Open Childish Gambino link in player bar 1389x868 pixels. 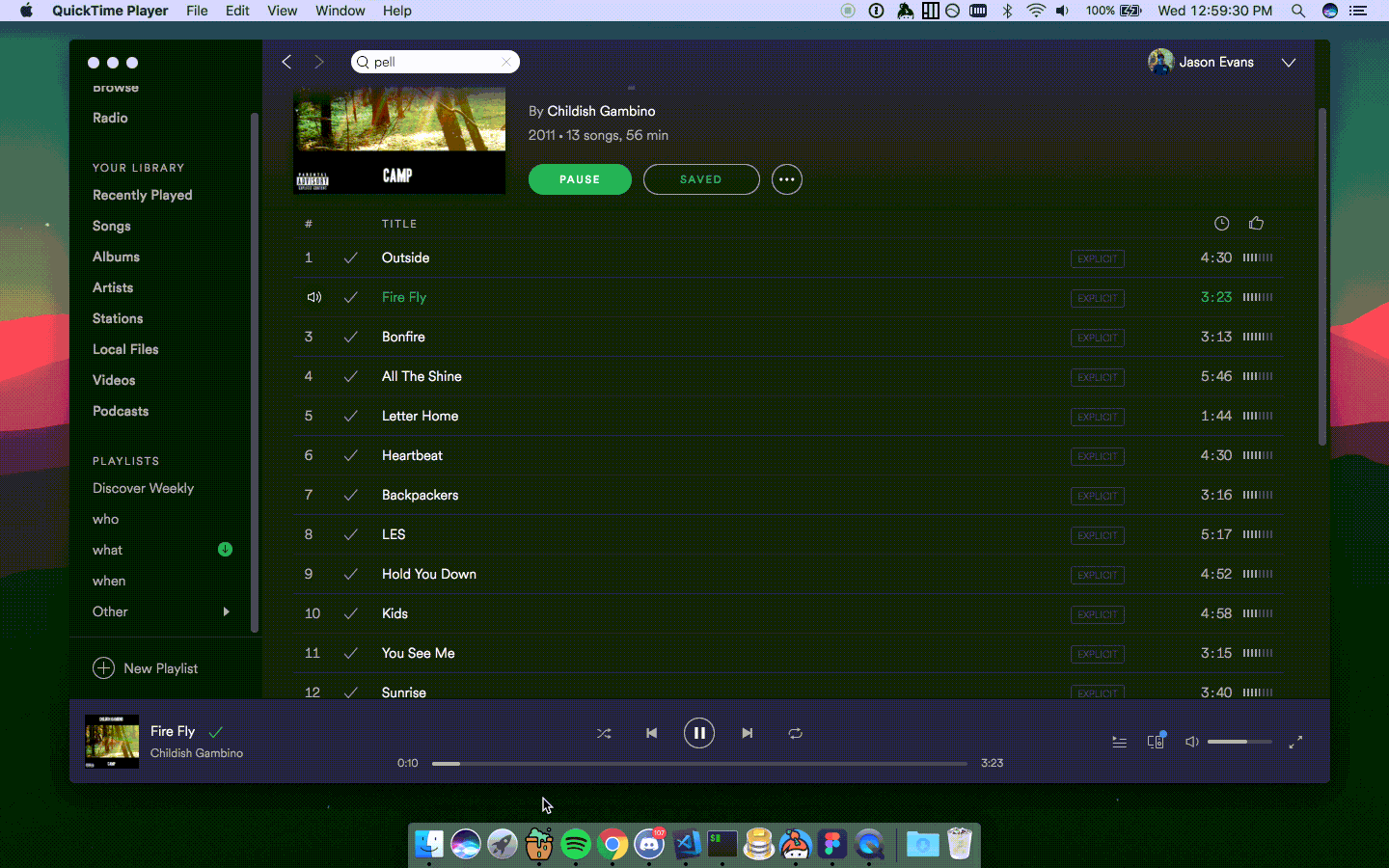pyautogui.click(x=197, y=753)
